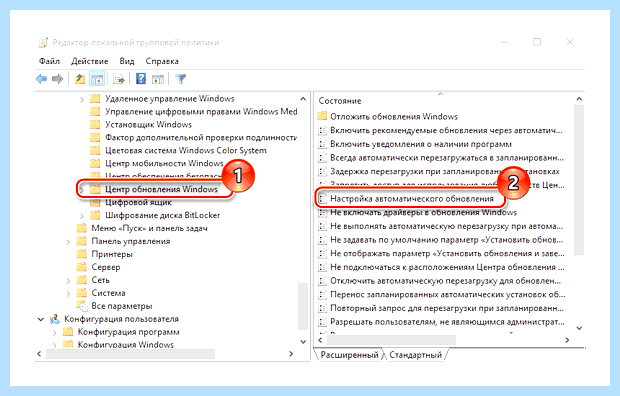Select Управление цифровыми правами Windows Media
The width and height of the screenshot is (620, 396).
201,112
